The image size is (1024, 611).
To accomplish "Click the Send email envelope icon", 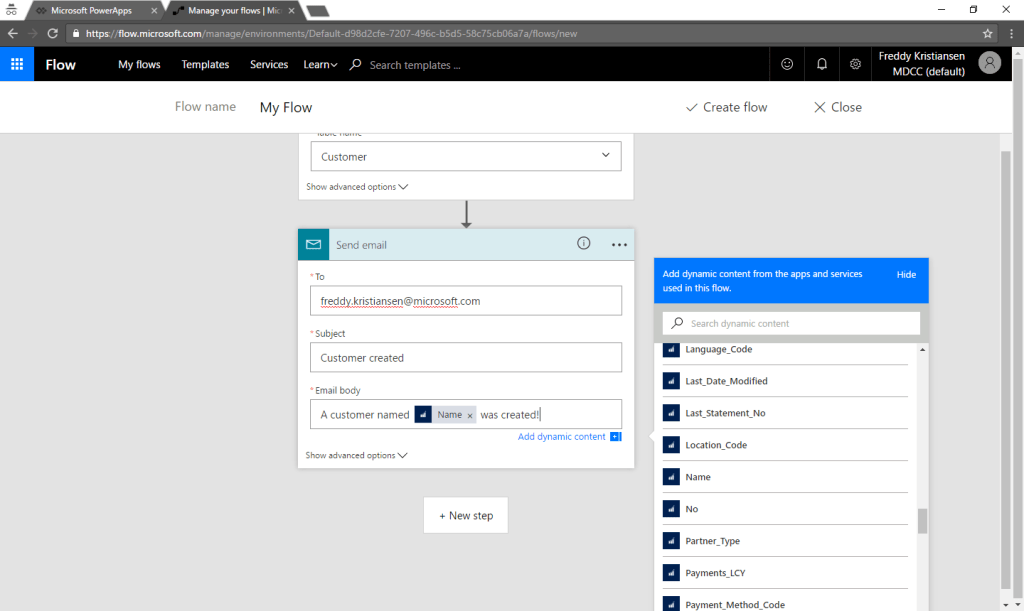I will [313, 245].
